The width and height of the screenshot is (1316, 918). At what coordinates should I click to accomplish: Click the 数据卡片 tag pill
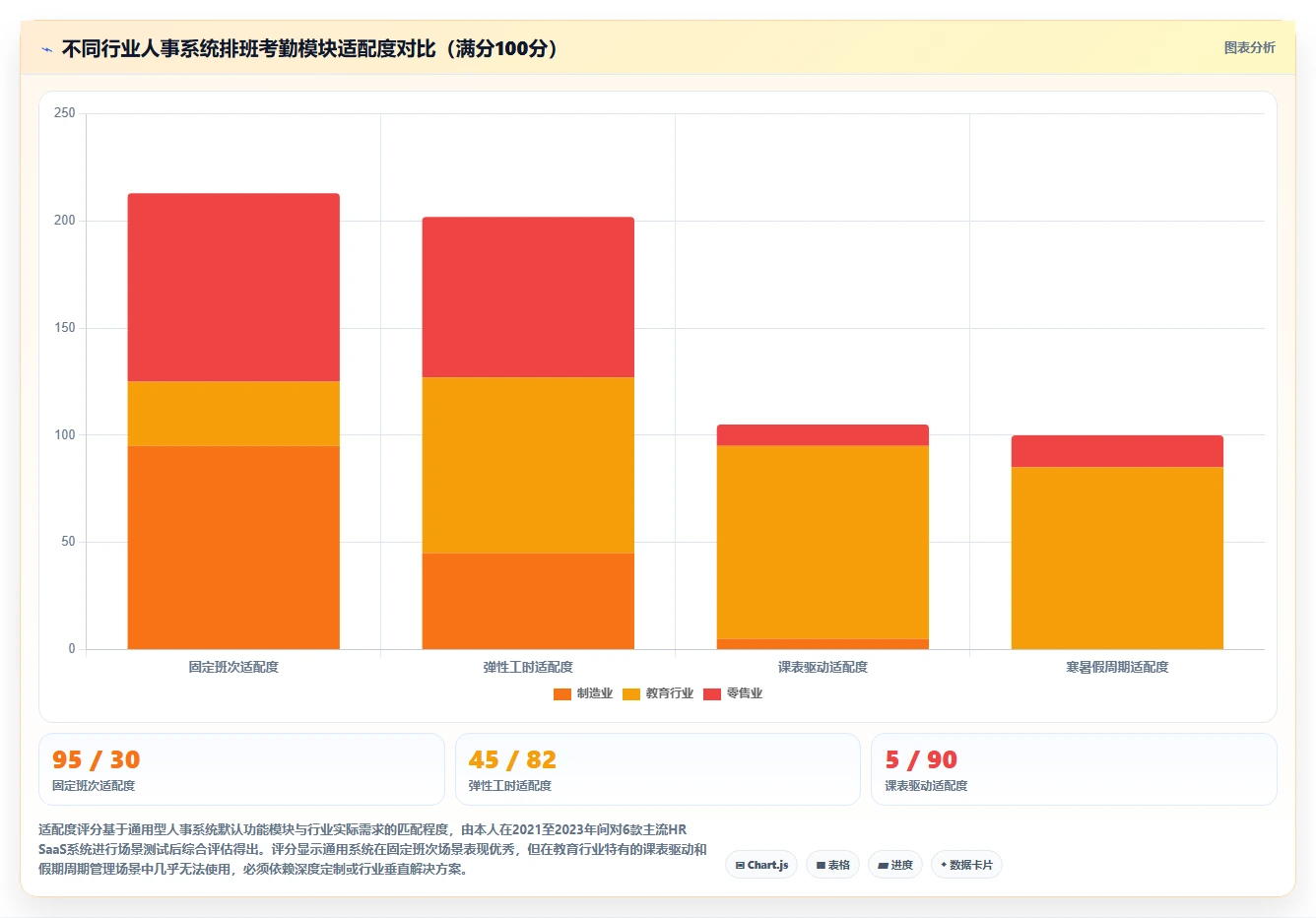[966, 865]
